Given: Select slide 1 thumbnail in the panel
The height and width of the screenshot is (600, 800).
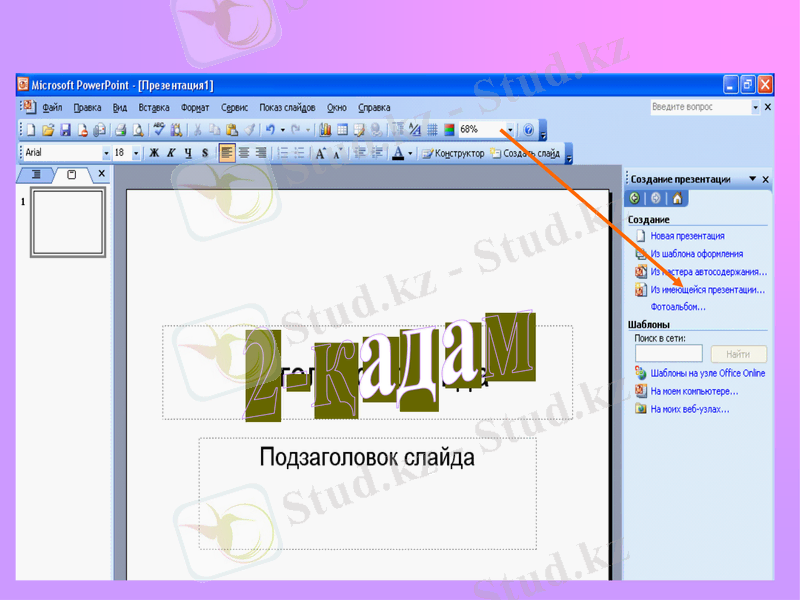Looking at the screenshot, I should click(x=68, y=223).
